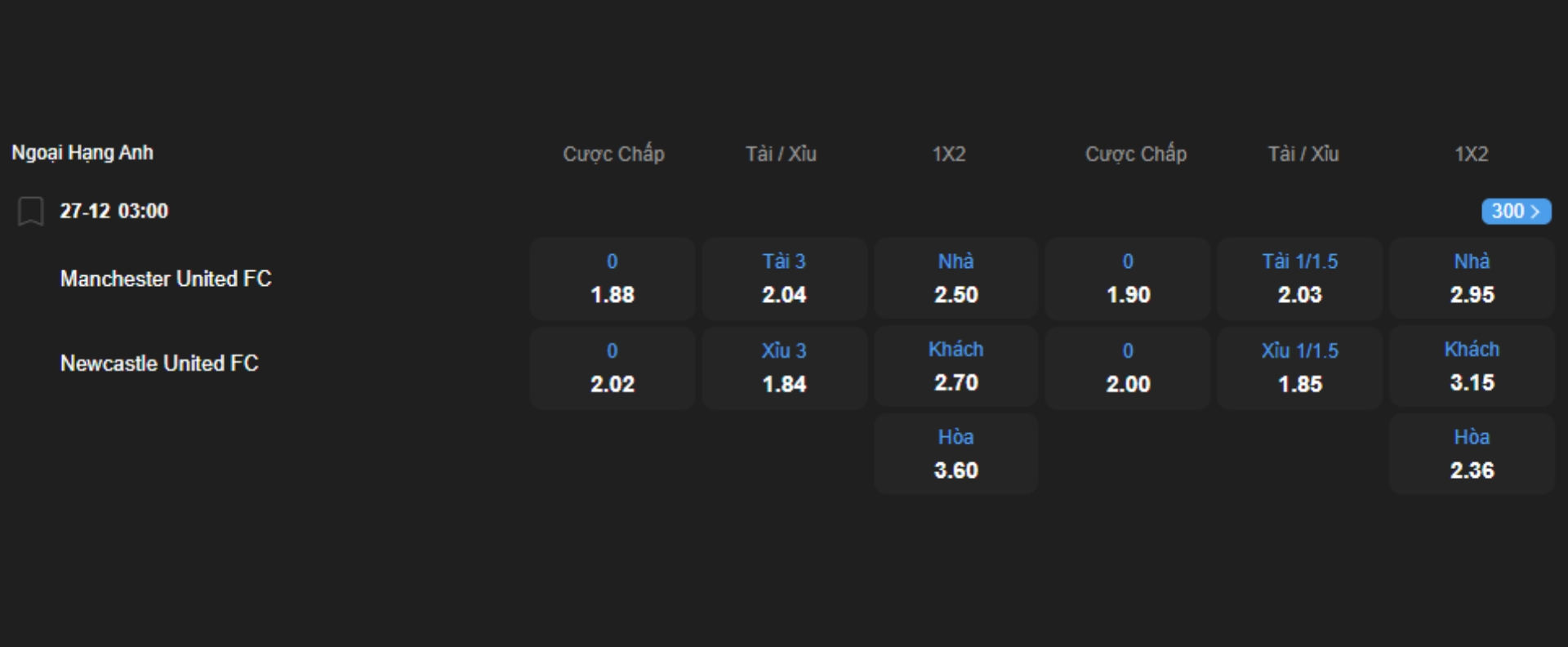Bet on Hòa at odds 3.60
Viewport: 1568px width, 647px height.
tap(955, 454)
